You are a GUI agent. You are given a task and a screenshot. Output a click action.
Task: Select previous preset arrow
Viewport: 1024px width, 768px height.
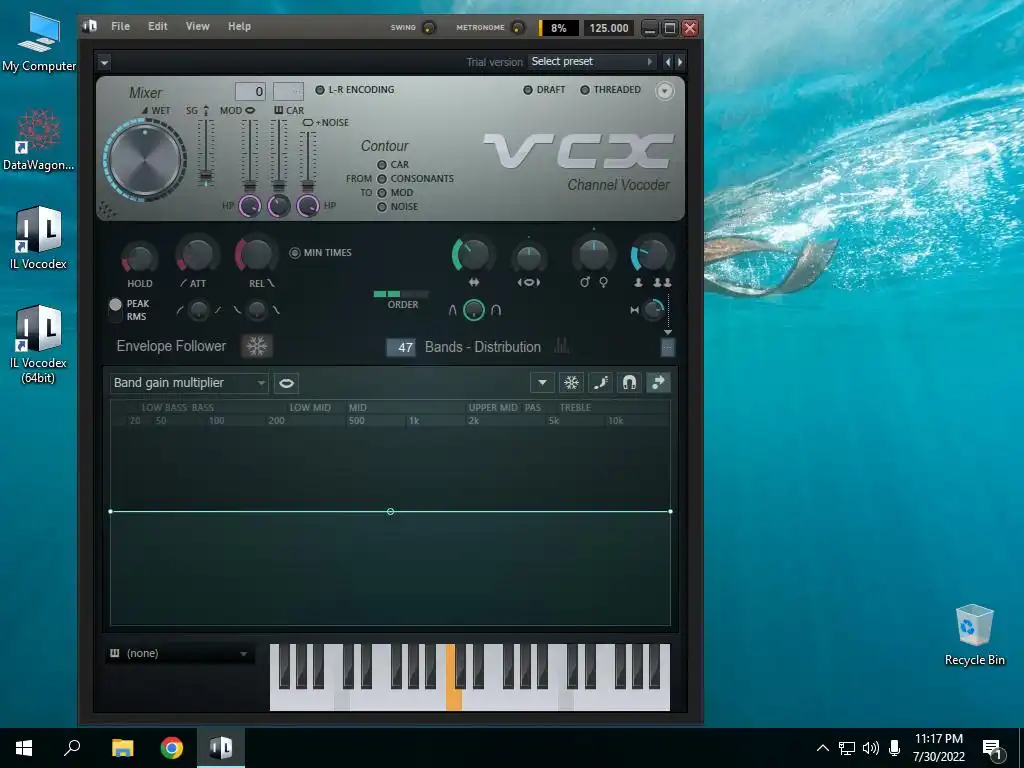667,62
